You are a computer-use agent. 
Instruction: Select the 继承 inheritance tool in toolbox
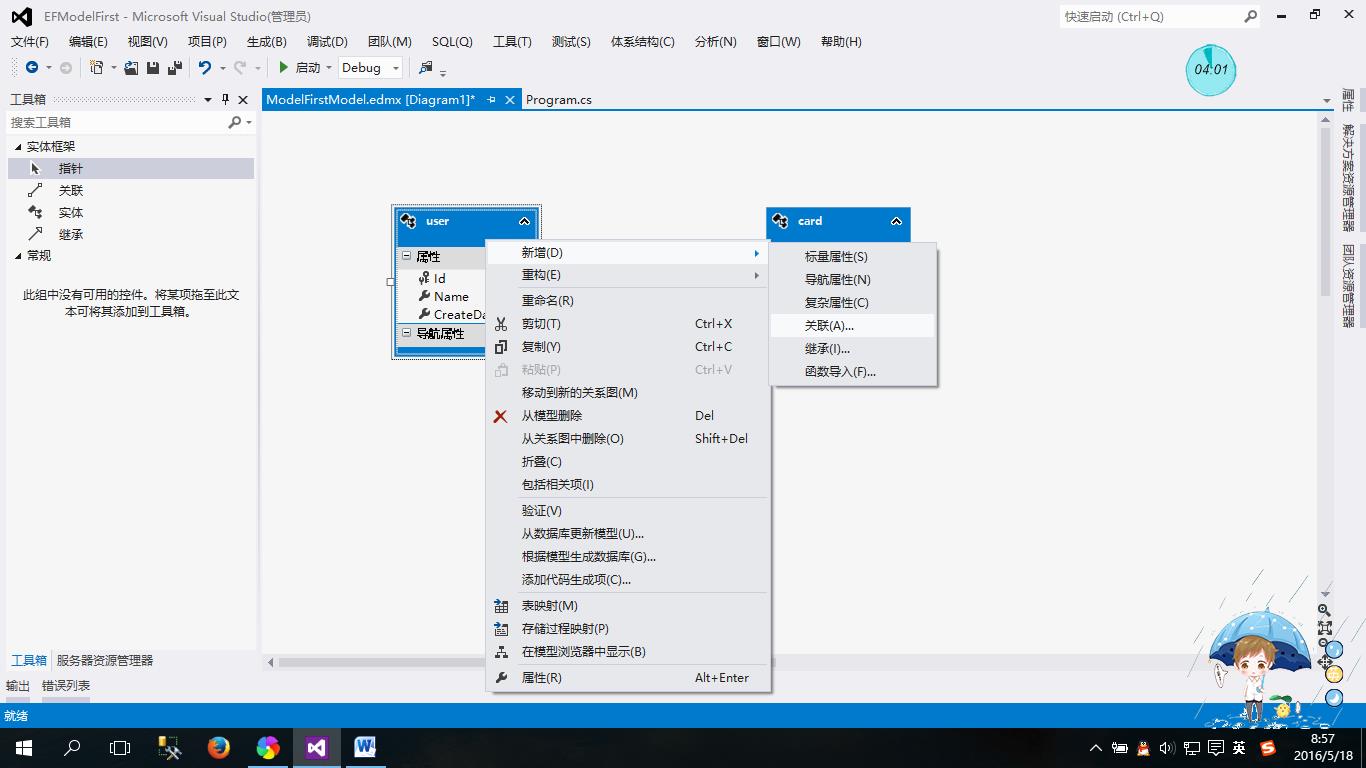coord(131,234)
